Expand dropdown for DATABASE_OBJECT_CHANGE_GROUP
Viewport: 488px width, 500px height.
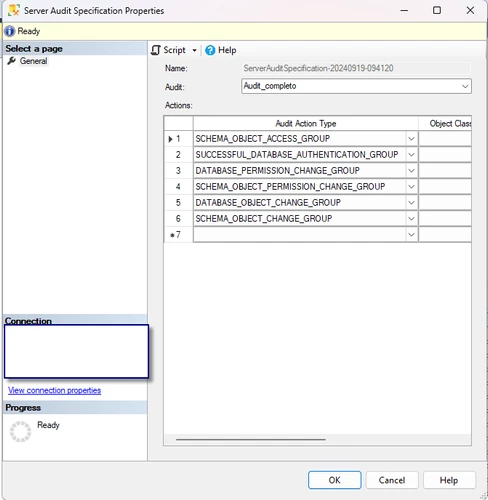tap(412, 203)
